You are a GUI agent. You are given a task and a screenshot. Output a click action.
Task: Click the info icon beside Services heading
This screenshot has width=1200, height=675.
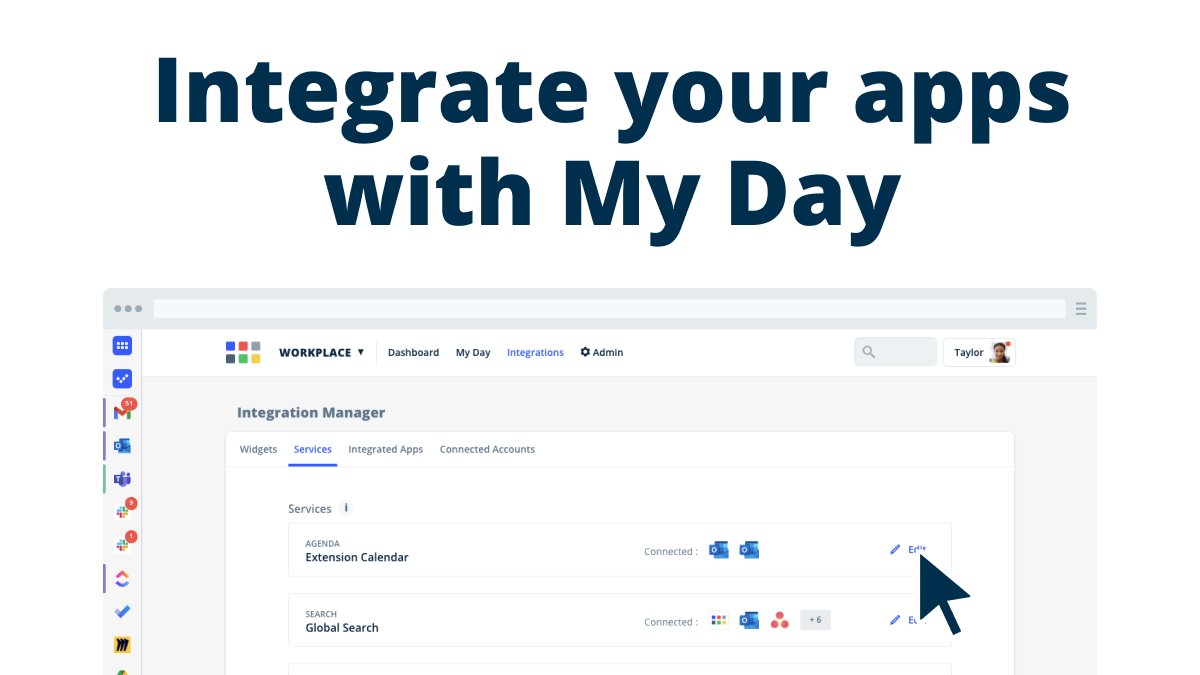345,508
